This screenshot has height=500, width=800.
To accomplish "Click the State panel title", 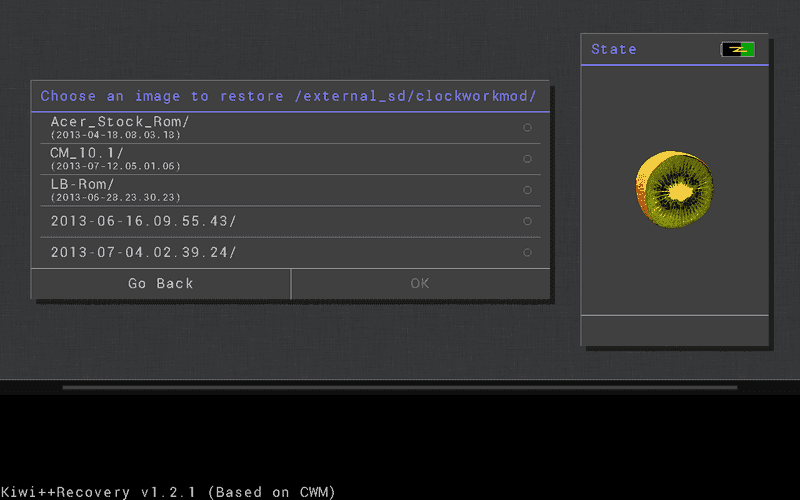I will 614,49.
